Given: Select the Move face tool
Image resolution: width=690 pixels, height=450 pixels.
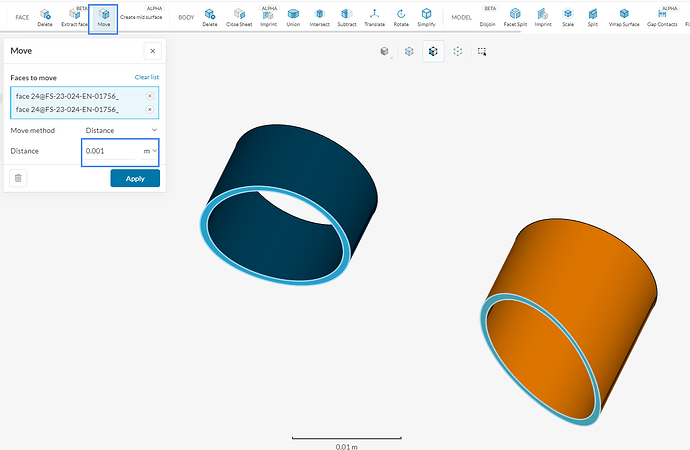Looking at the screenshot, I should pos(103,16).
